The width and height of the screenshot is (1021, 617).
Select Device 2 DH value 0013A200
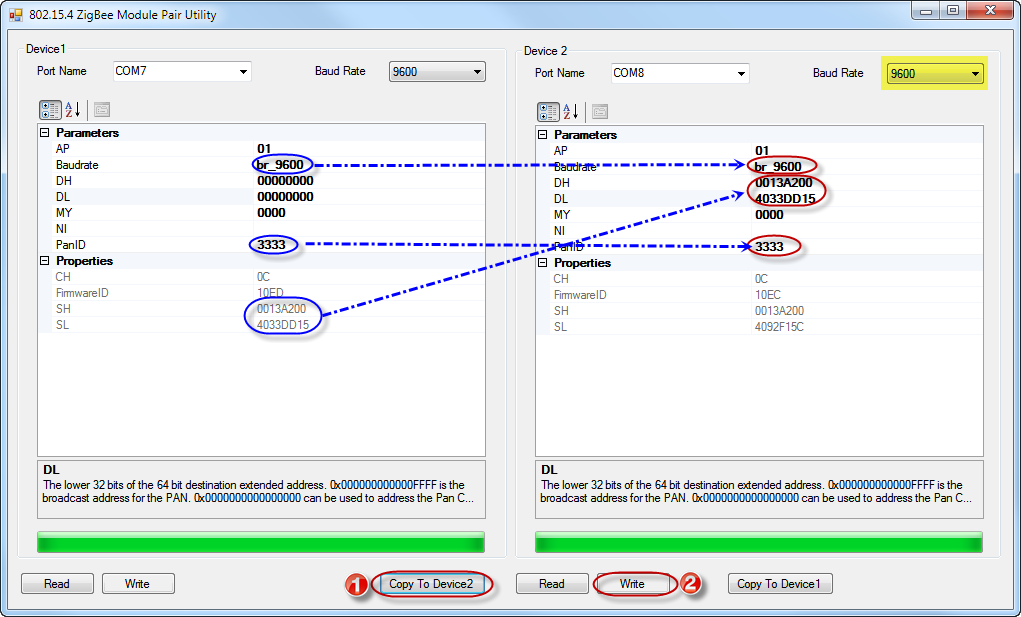pyautogui.click(x=784, y=183)
